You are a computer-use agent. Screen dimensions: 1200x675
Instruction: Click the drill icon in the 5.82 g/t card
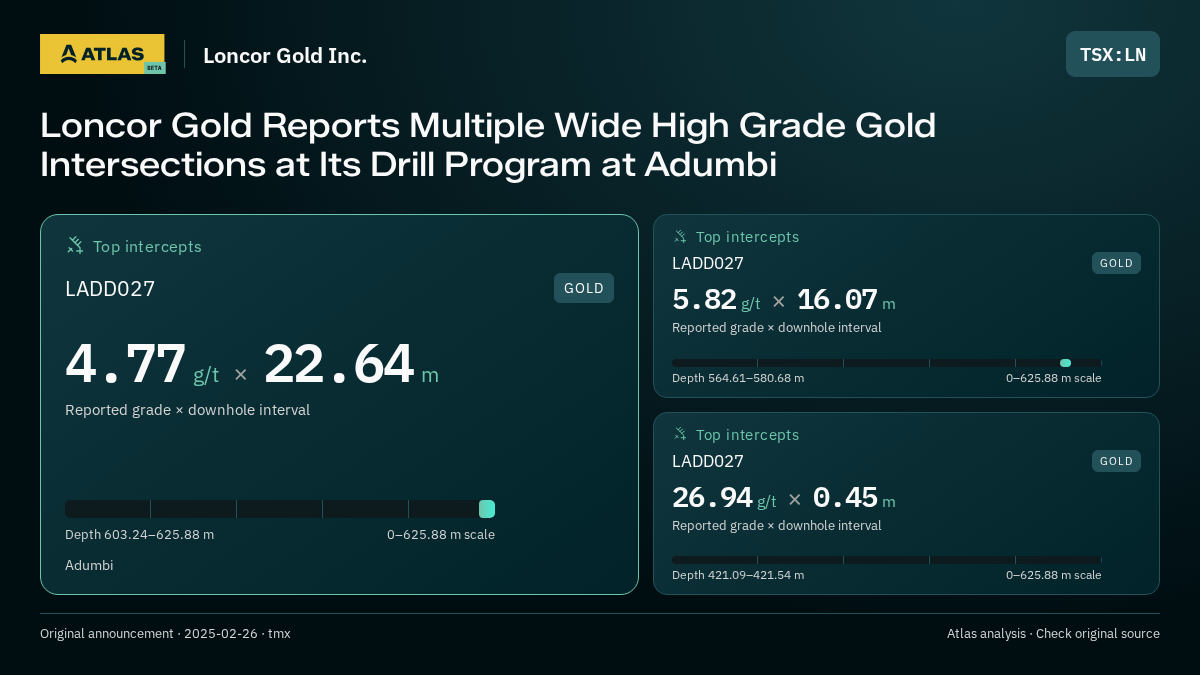(680, 236)
